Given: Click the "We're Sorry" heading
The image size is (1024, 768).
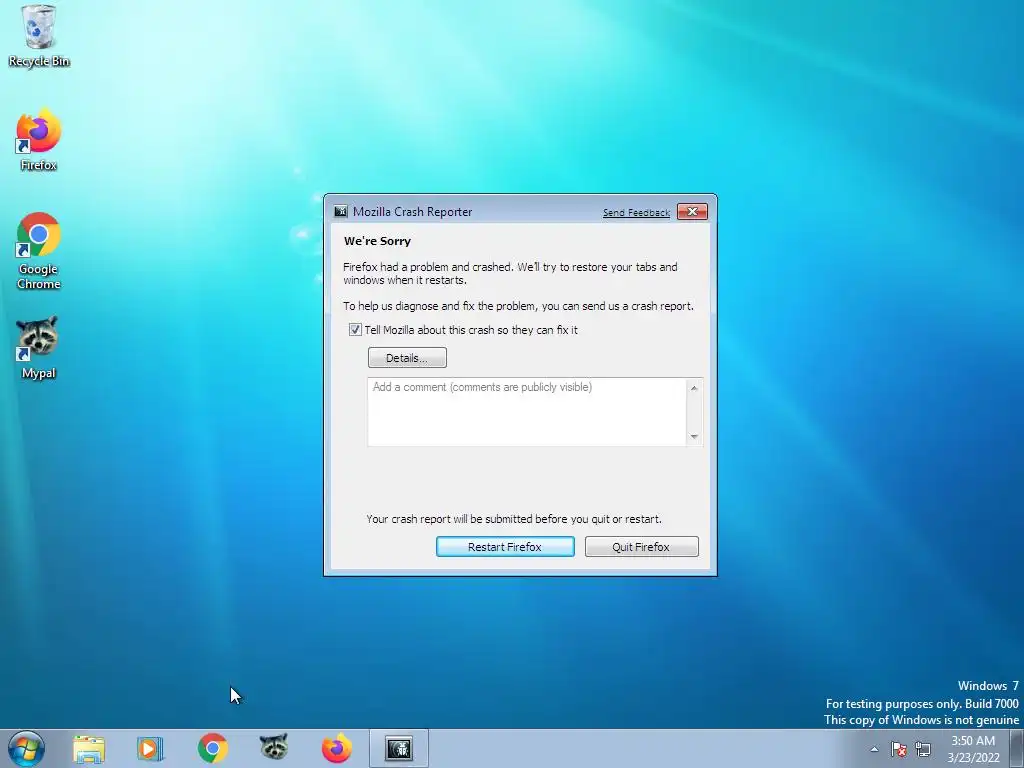Looking at the screenshot, I should click(377, 241).
